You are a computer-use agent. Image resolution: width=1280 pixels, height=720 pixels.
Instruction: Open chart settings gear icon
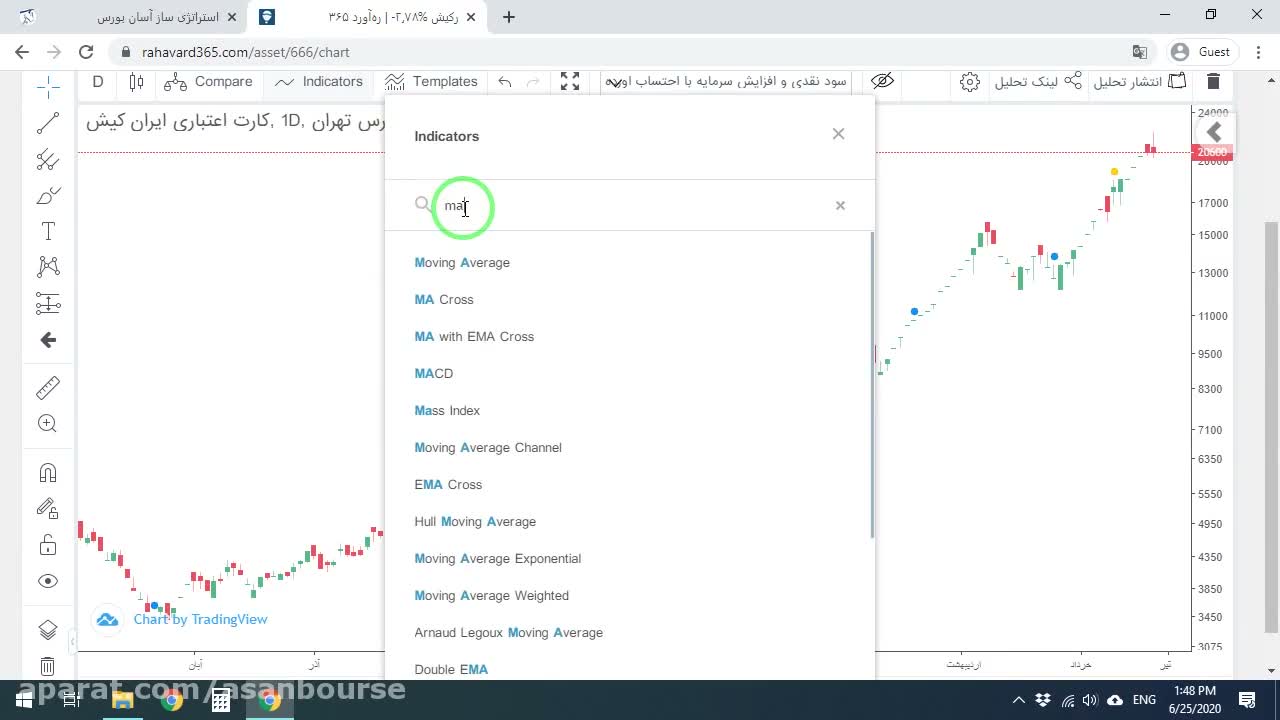click(x=969, y=82)
